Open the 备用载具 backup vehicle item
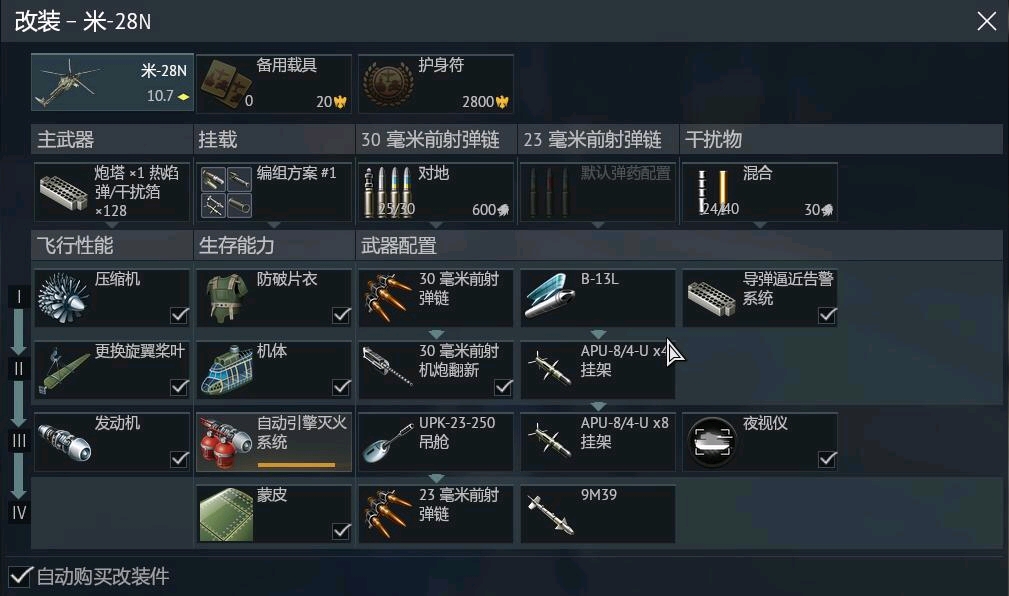 tap(274, 84)
